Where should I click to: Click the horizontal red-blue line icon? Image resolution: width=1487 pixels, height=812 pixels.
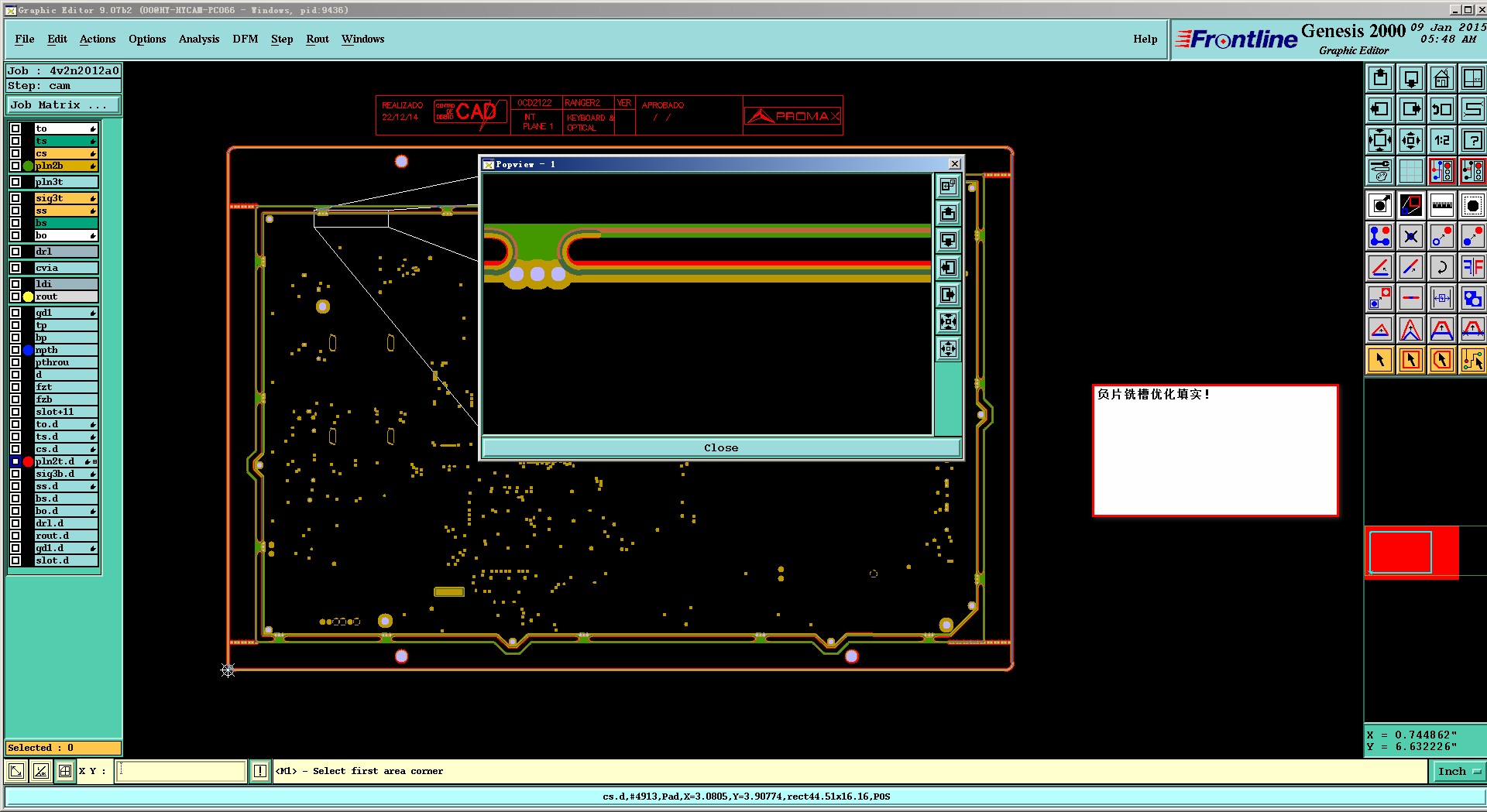tap(1411, 298)
